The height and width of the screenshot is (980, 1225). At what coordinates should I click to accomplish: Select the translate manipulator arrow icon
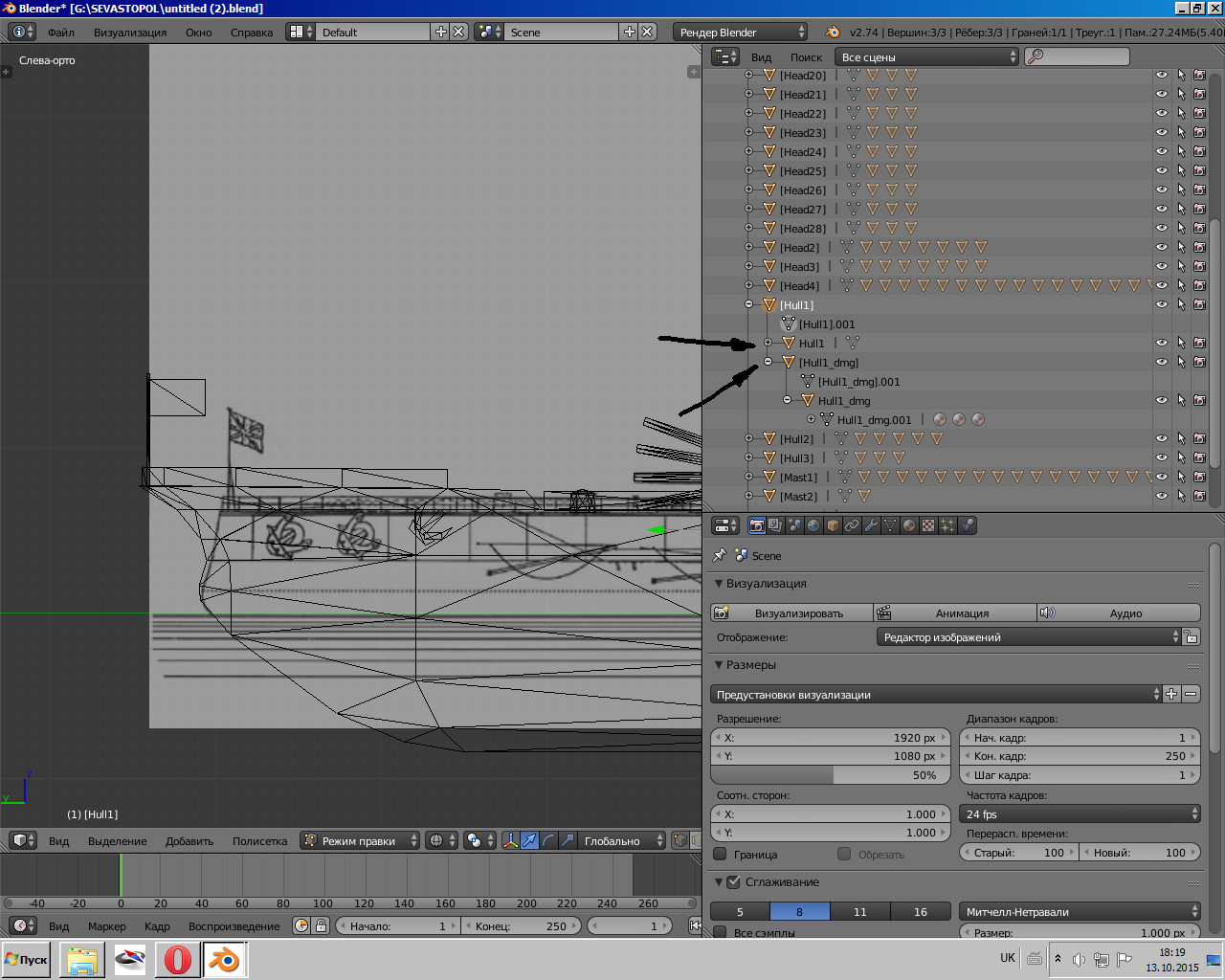(529, 840)
